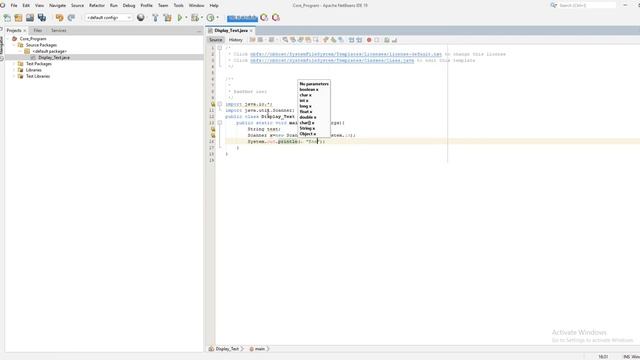Expand the Test Libraries node
The height and width of the screenshot is (360, 640).
[14, 76]
